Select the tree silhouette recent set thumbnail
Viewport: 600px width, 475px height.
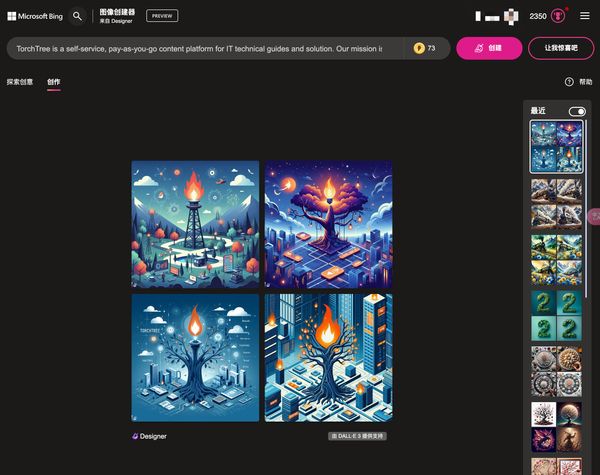tap(556, 427)
